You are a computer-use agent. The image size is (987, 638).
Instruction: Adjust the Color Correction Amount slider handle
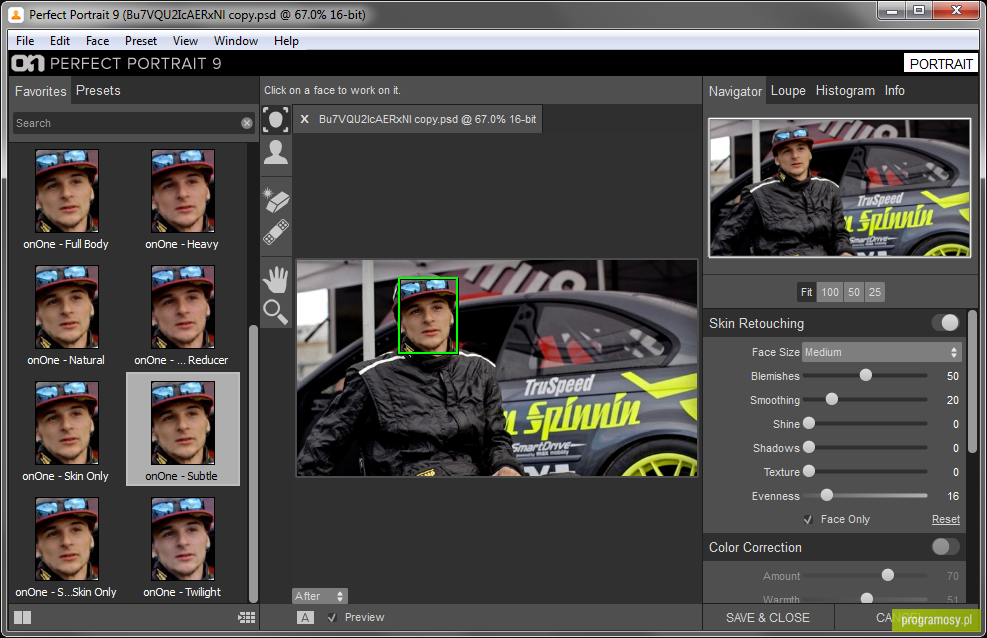click(888, 574)
